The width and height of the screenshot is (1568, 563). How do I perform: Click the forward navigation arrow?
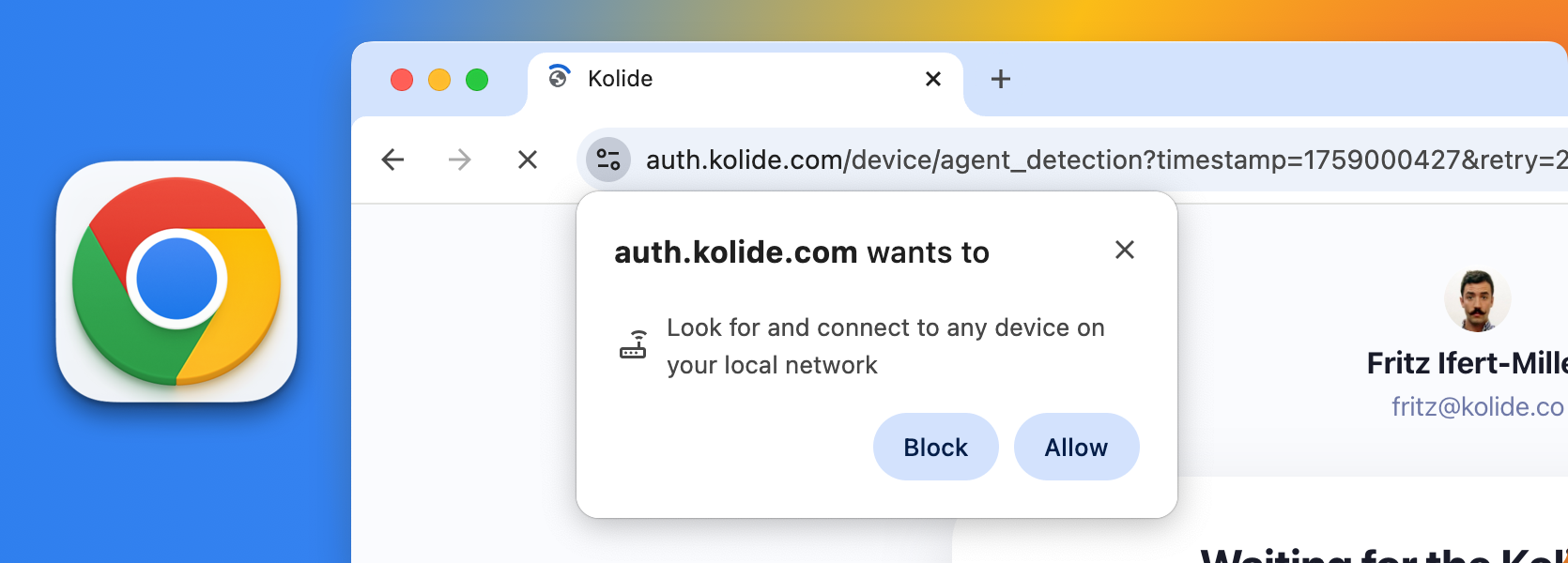click(459, 160)
